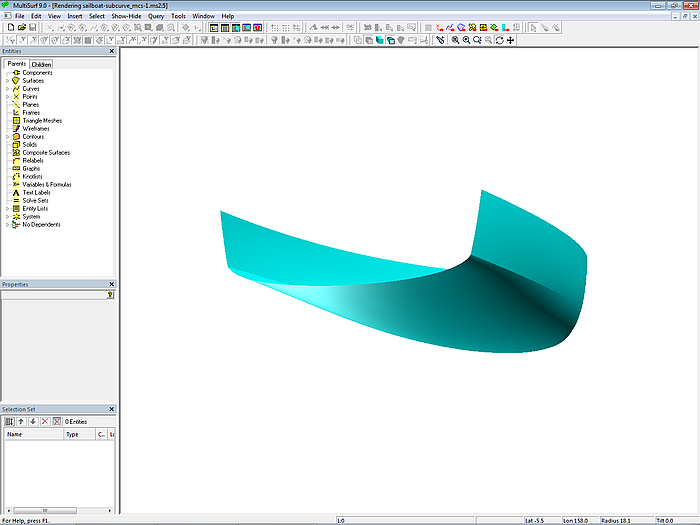Select Triangle Meshes in entity tree
Image resolution: width=700 pixels, height=525 pixels.
coord(41,121)
